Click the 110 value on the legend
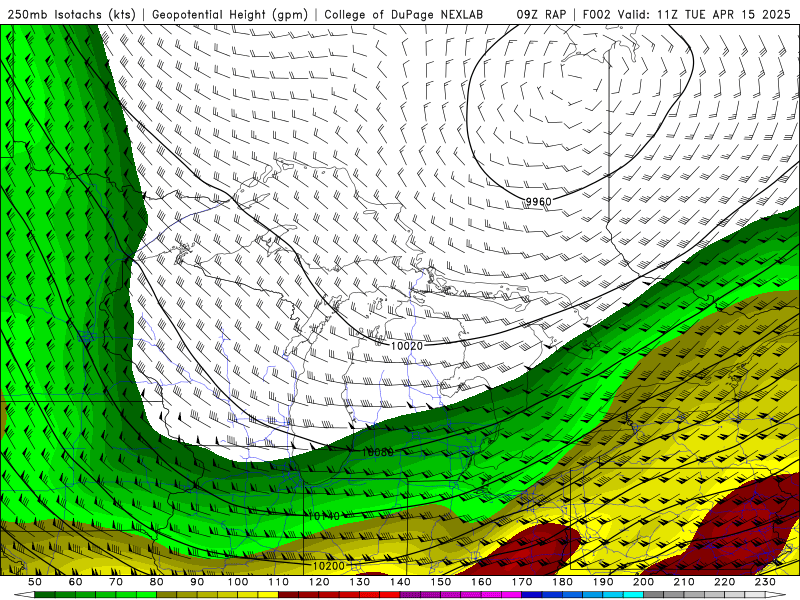 (x=279, y=582)
